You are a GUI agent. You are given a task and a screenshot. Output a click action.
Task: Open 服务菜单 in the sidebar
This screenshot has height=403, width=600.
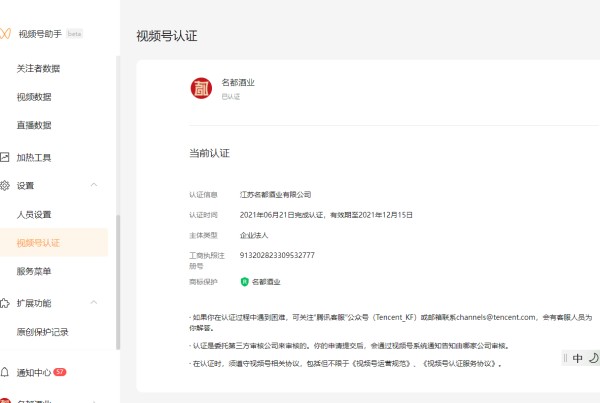click(x=34, y=271)
